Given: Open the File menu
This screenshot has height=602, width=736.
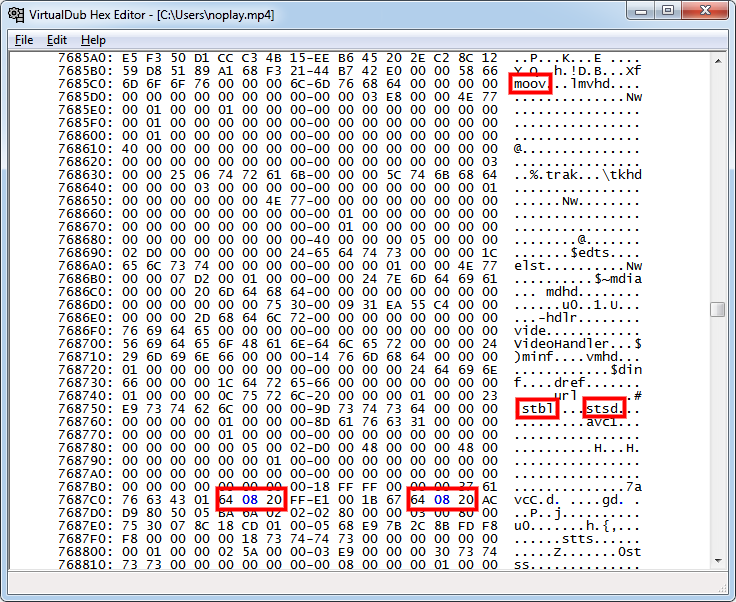Looking at the screenshot, I should 24,40.
